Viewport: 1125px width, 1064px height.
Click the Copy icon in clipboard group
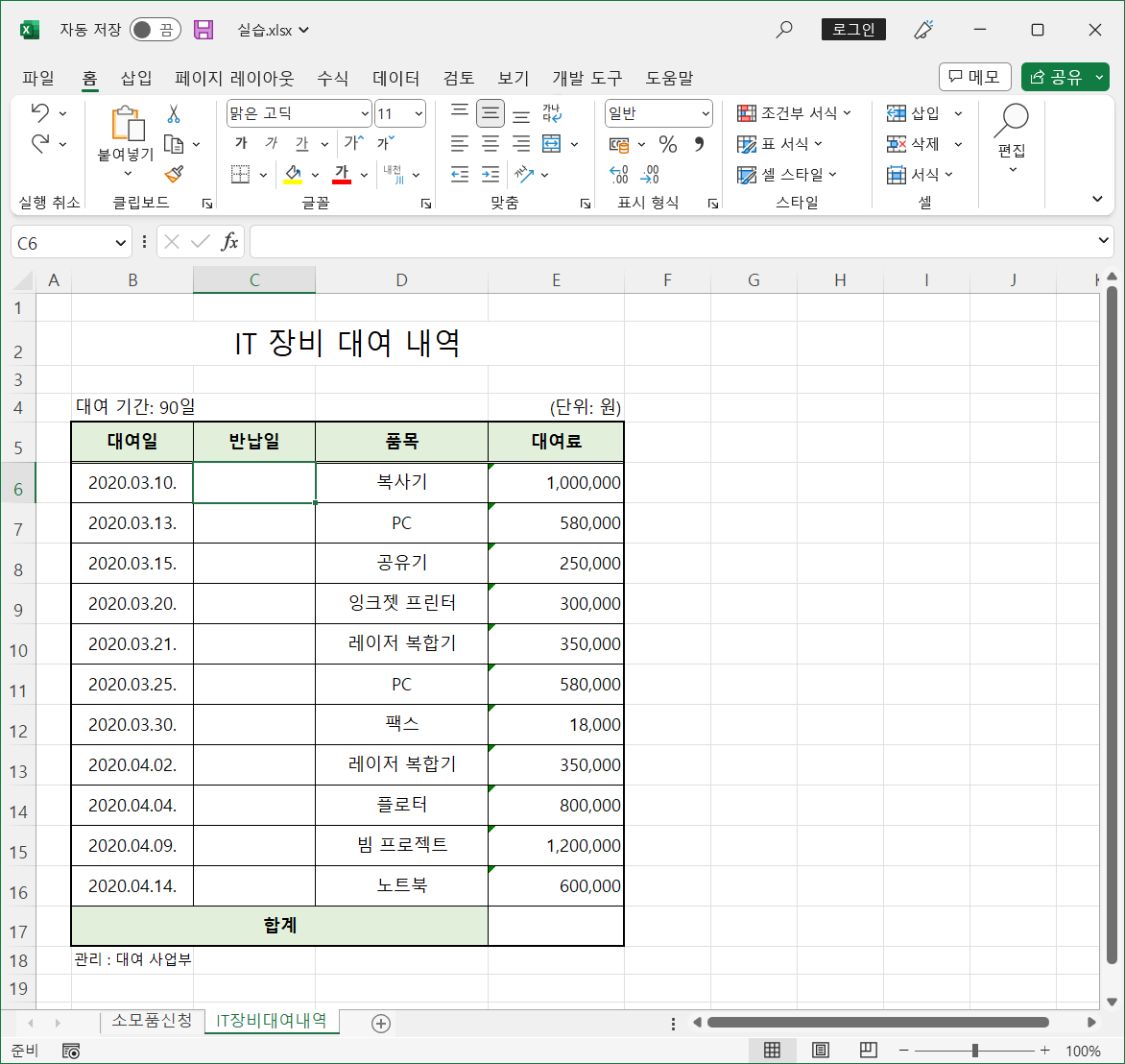pos(174,144)
